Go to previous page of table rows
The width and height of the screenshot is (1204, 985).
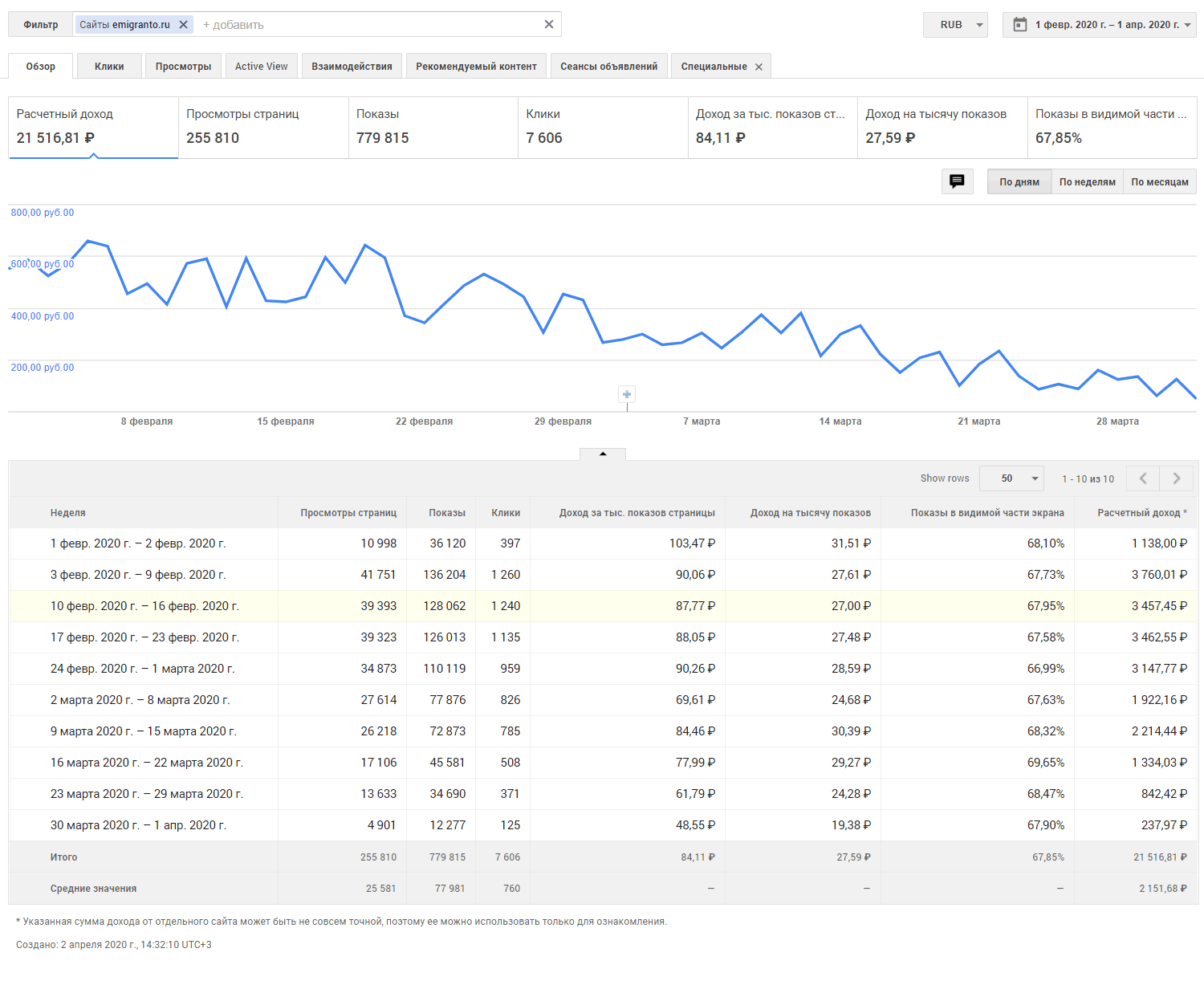(1143, 478)
